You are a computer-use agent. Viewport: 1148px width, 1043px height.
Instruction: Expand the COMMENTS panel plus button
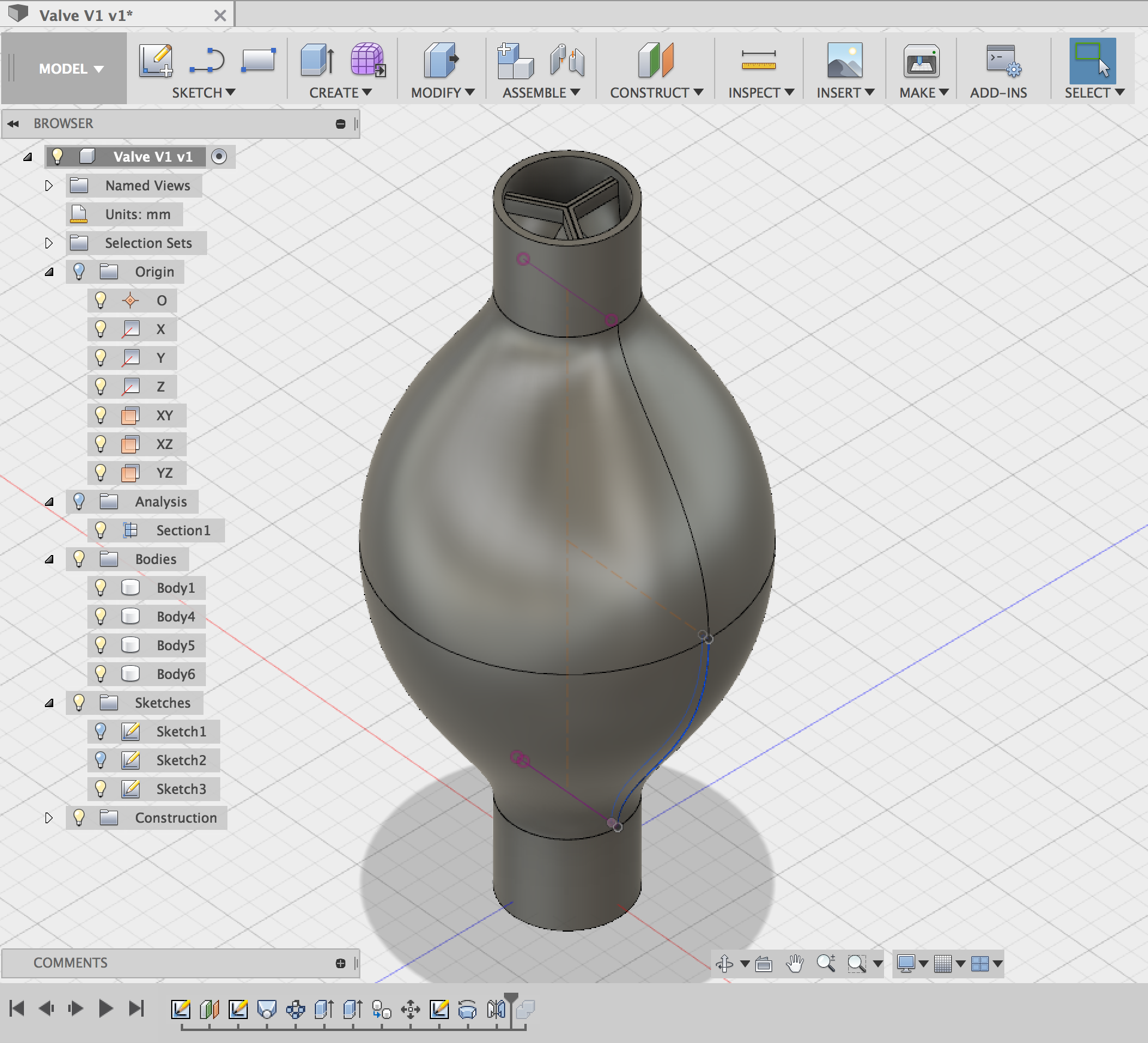pyautogui.click(x=341, y=963)
